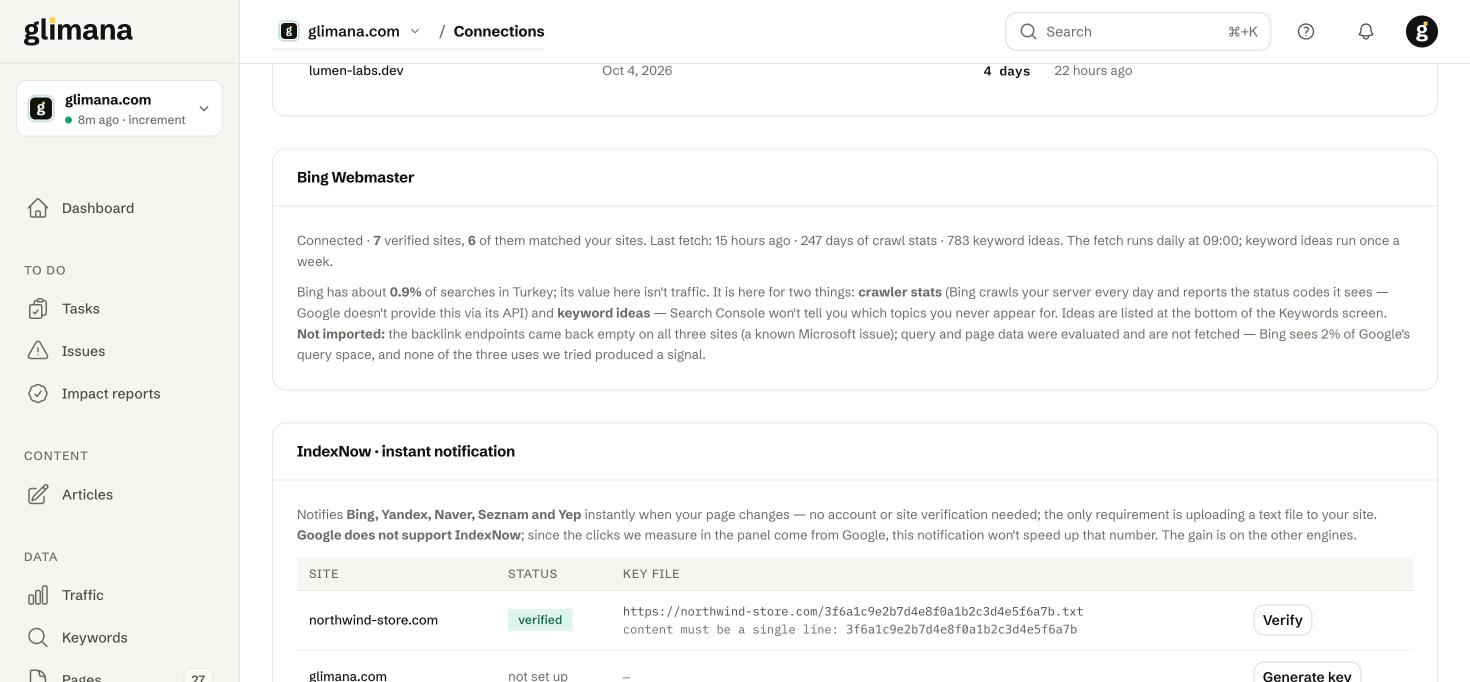The image size is (1470, 682).
Task: Select the northwind-store.com site cell
Action: (x=373, y=620)
